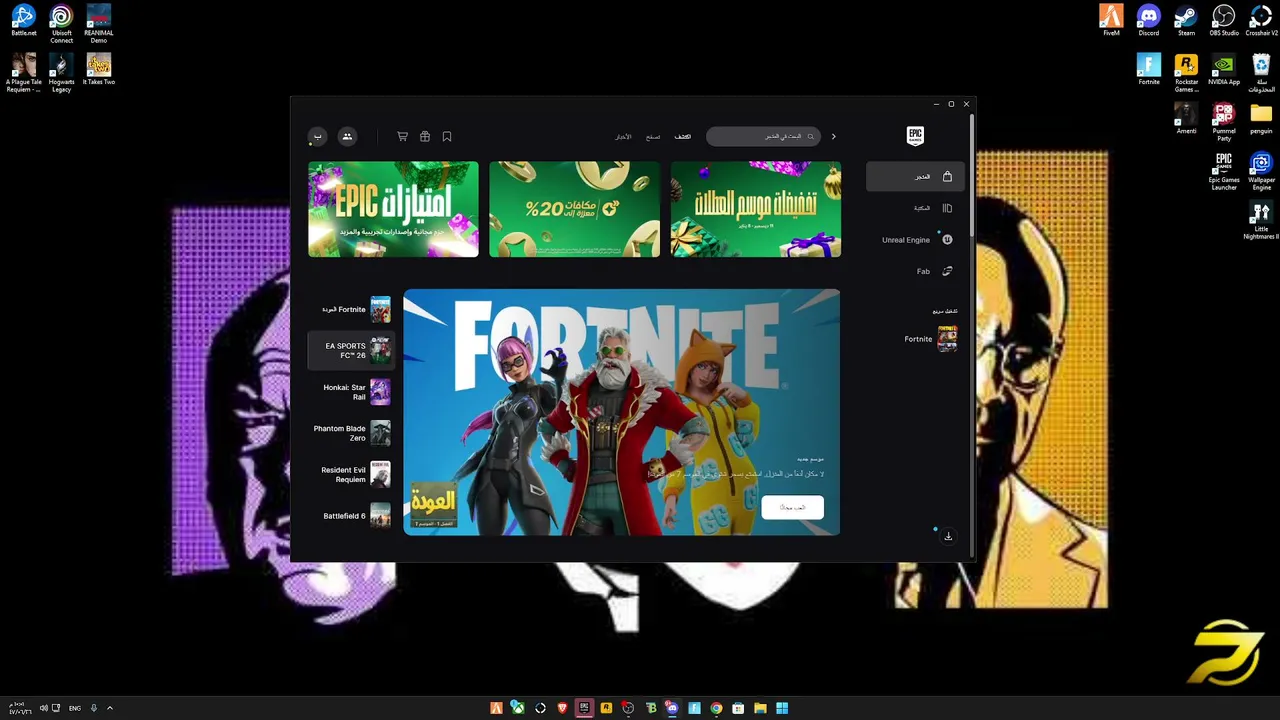The height and width of the screenshot is (720, 1280).
Task: Open the downloads icon in sidebar bottom
Action: click(948, 536)
